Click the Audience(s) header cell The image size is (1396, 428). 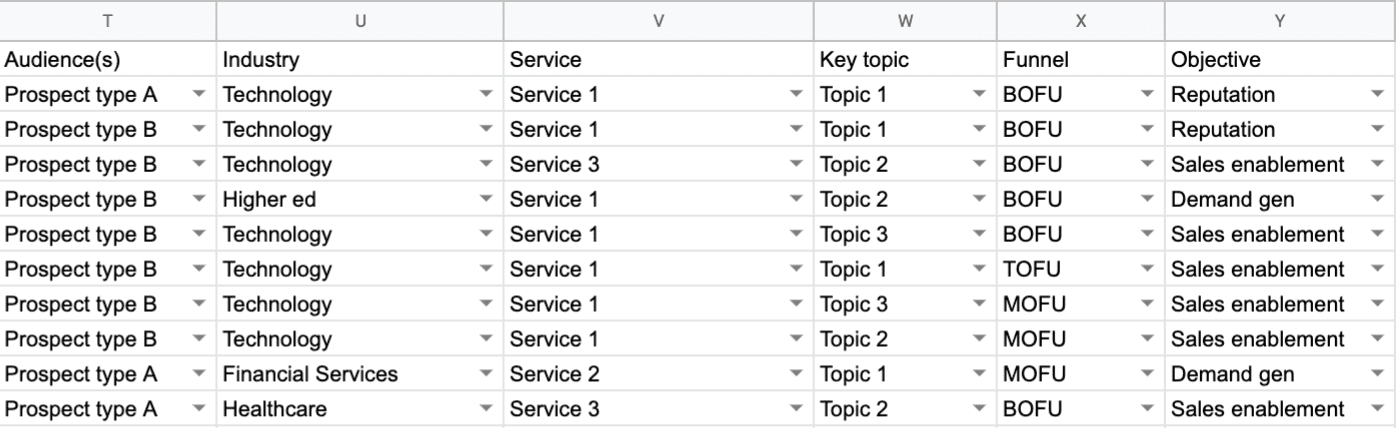108,60
